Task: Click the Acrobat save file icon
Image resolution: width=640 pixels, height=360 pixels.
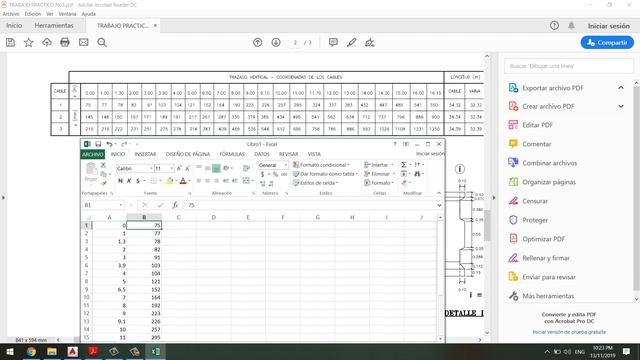Action: pos(10,42)
